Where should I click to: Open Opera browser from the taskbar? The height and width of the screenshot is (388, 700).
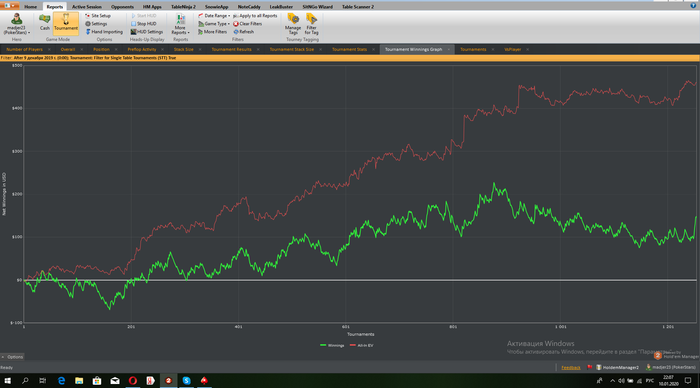click(133, 380)
